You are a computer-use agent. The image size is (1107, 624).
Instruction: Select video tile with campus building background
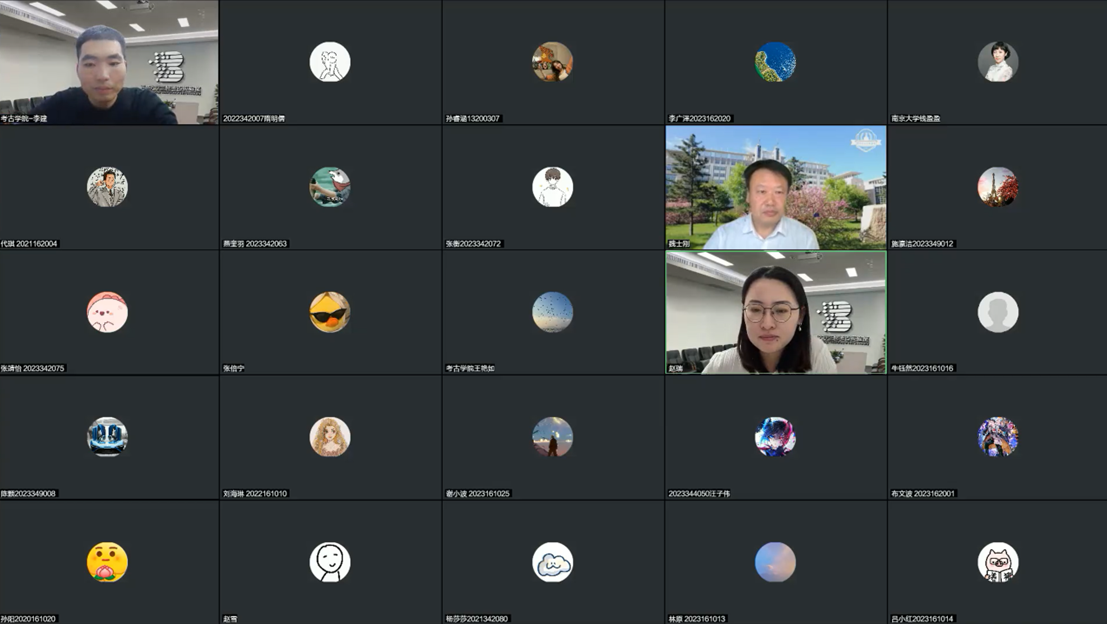[x=775, y=187]
